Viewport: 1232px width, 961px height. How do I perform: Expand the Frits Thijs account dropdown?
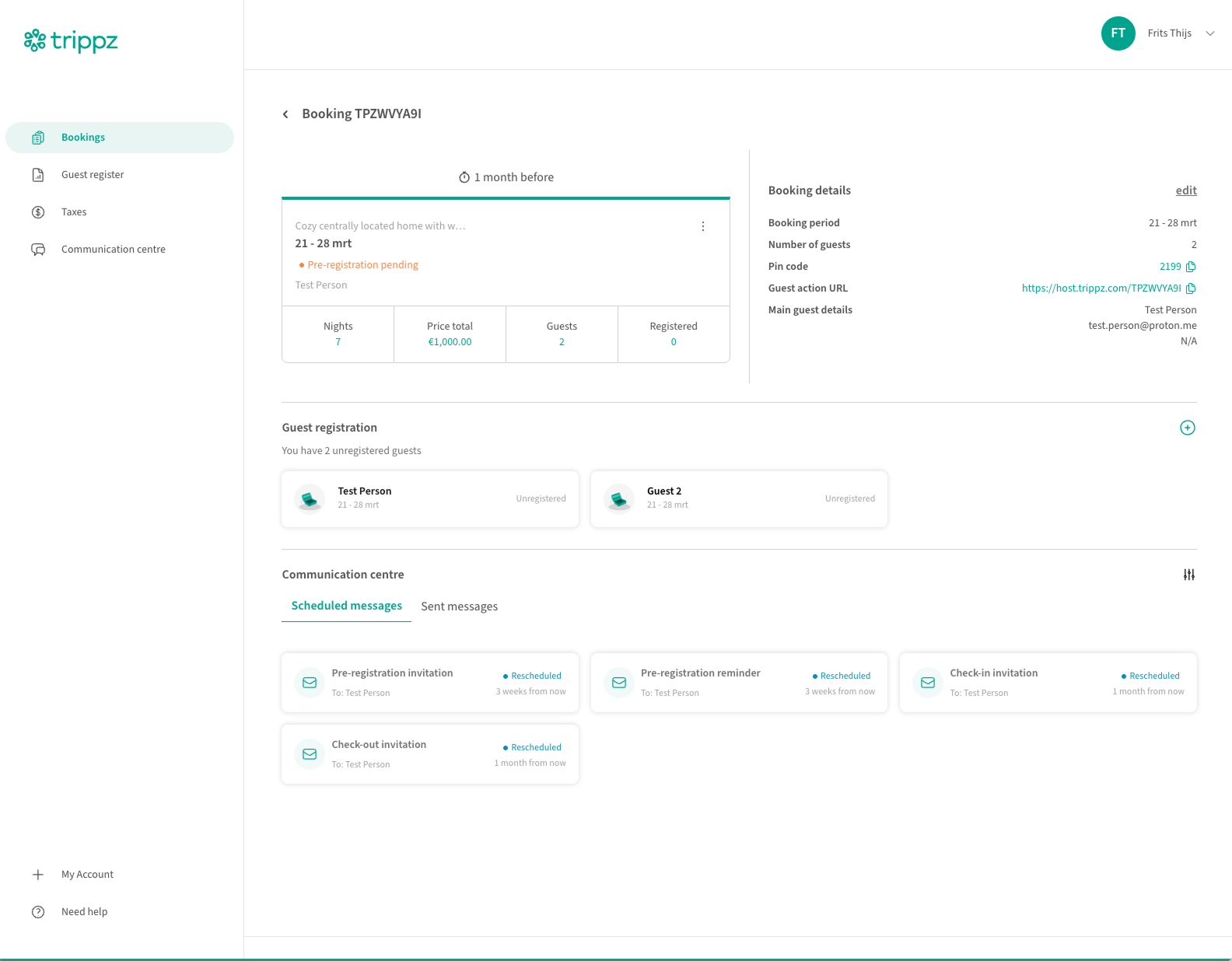click(x=1209, y=33)
